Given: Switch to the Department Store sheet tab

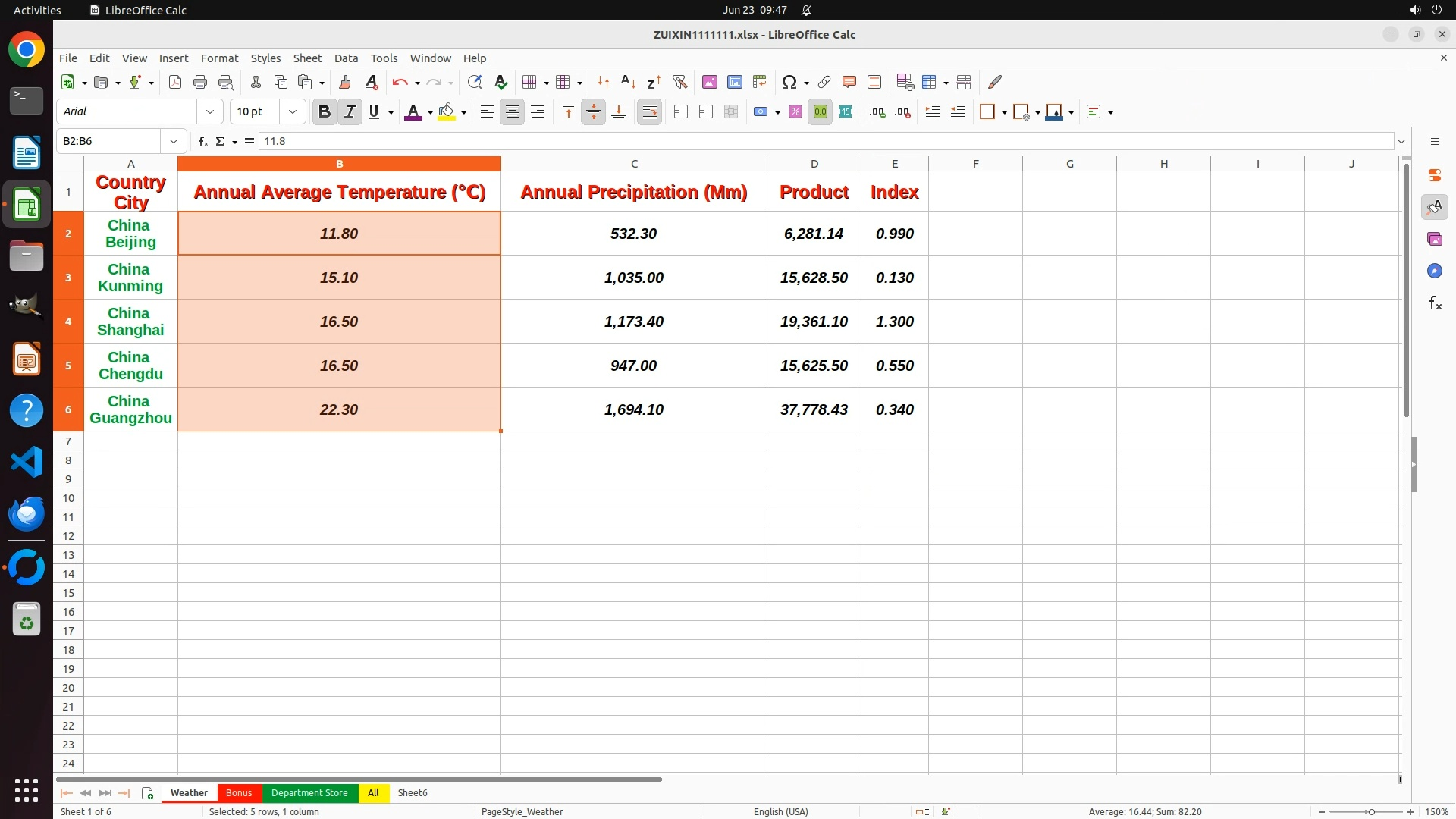Looking at the screenshot, I should [309, 792].
